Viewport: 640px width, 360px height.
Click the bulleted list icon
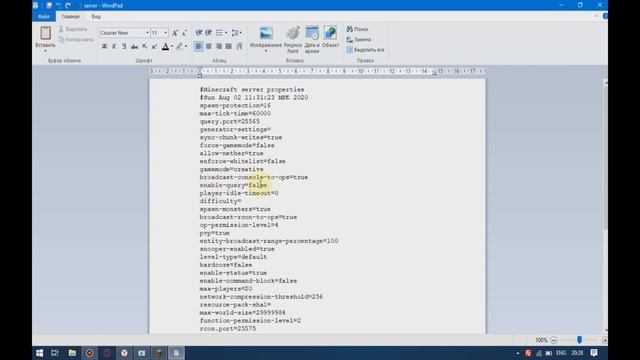tap(219, 33)
